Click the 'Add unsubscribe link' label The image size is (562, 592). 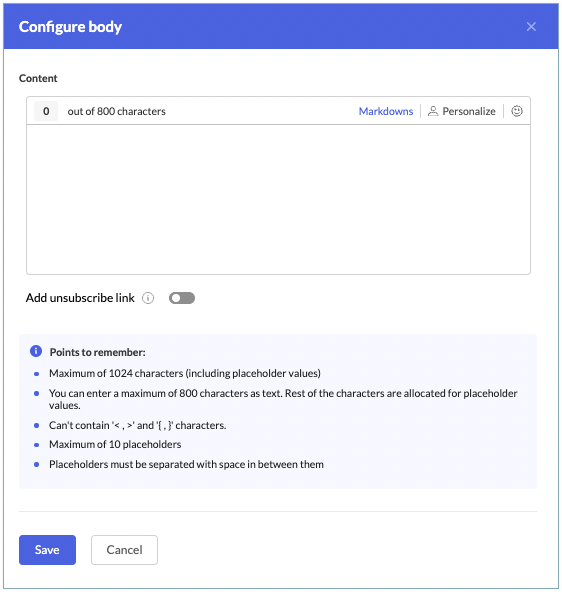(80, 298)
